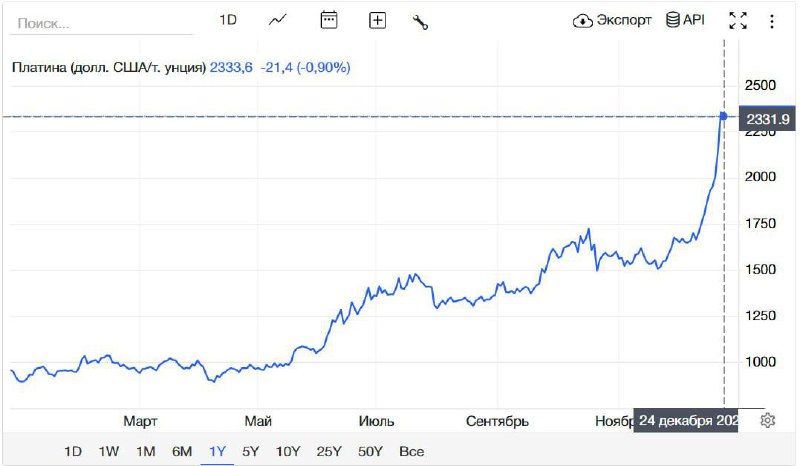The height and width of the screenshot is (466, 800).
Task: Open the calendar date range picker
Action: click(x=329, y=20)
